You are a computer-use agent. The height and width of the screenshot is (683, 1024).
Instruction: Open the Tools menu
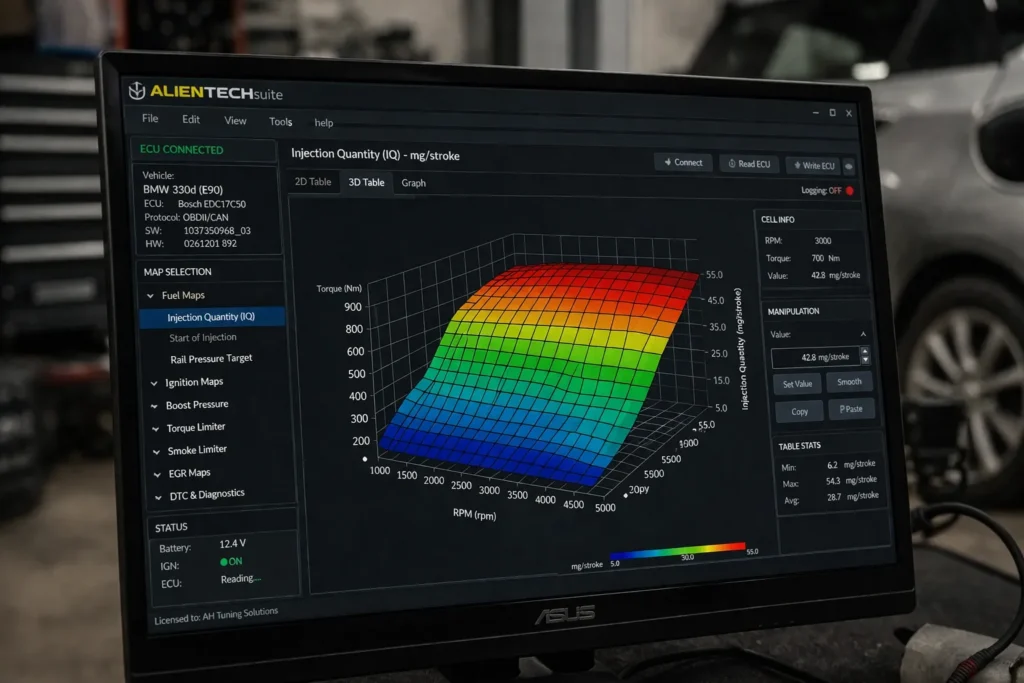point(280,121)
